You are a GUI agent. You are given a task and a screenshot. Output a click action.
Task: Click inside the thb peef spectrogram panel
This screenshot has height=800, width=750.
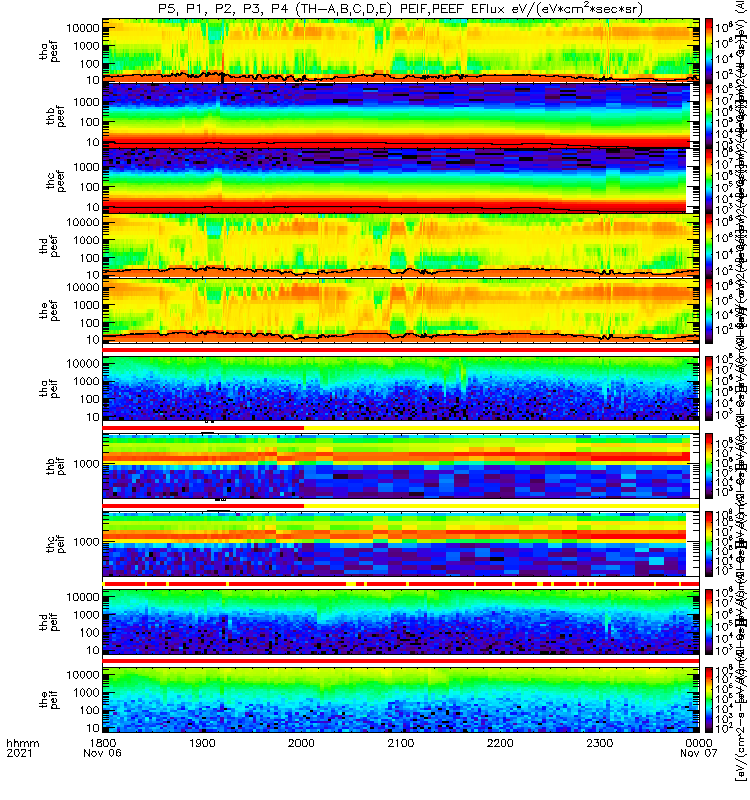pyautogui.click(x=401, y=115)
